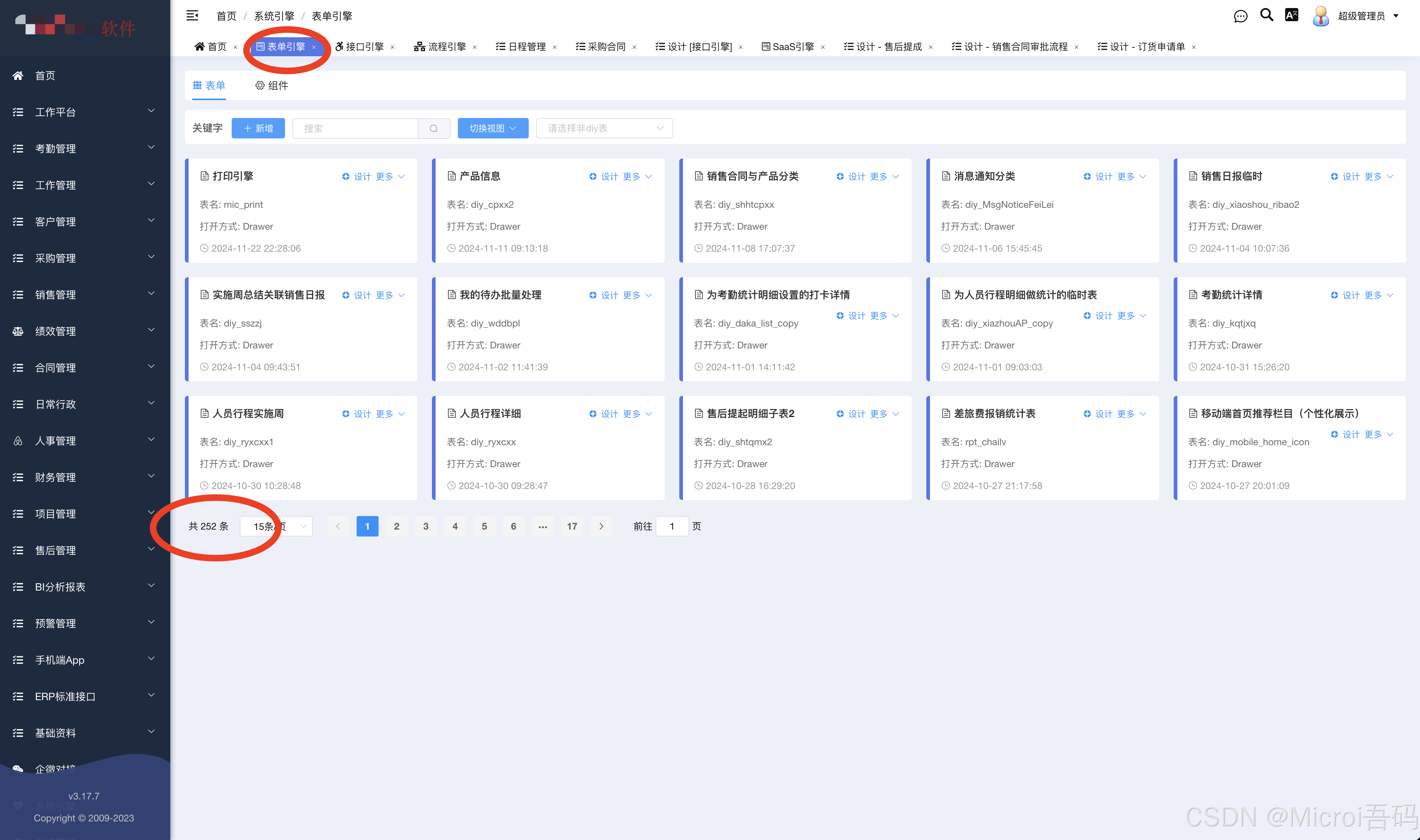This screenshot has width=1420, height=840.
Task: Open 更多 dropdown on 人员行程详细 card
Action: coord(637,415)
